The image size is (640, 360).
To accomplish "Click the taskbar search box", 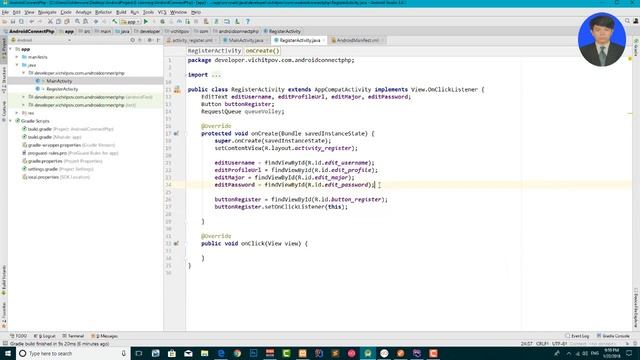I will point(73,353).
